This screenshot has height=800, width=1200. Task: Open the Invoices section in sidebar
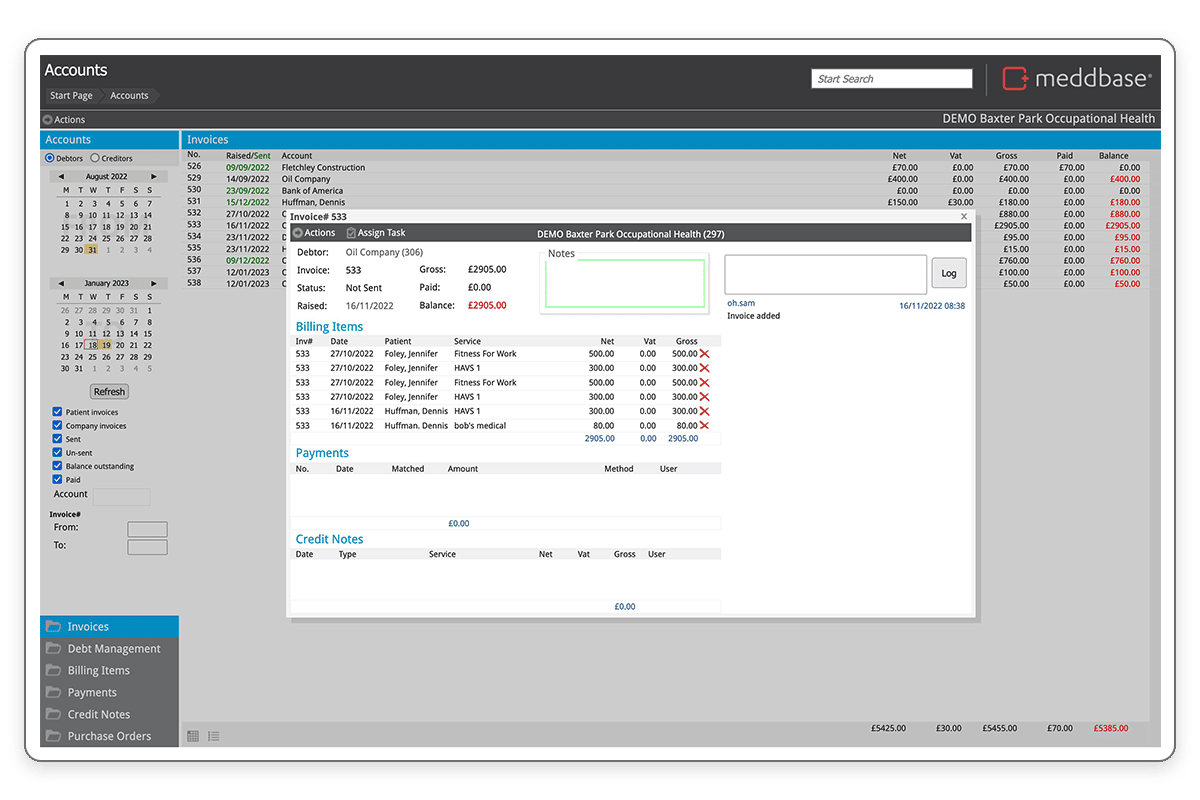click(109, 627)
